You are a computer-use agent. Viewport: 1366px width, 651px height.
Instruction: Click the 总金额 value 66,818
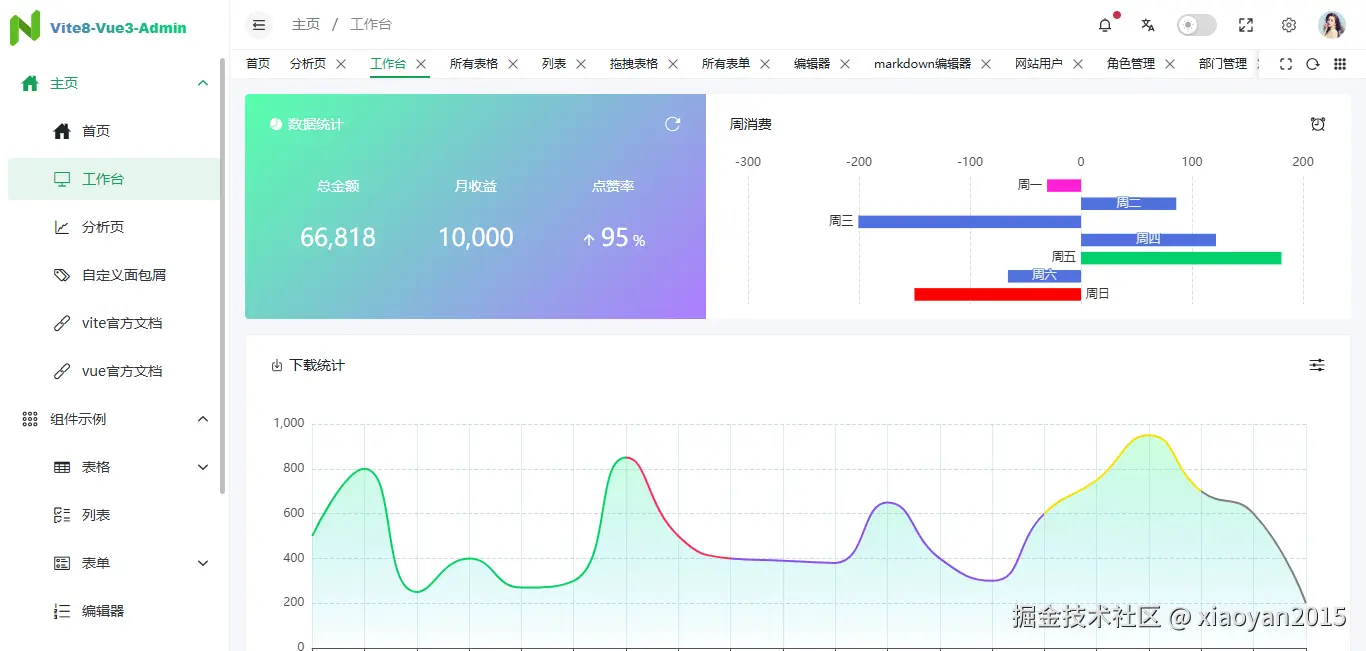tap(338, 238)
